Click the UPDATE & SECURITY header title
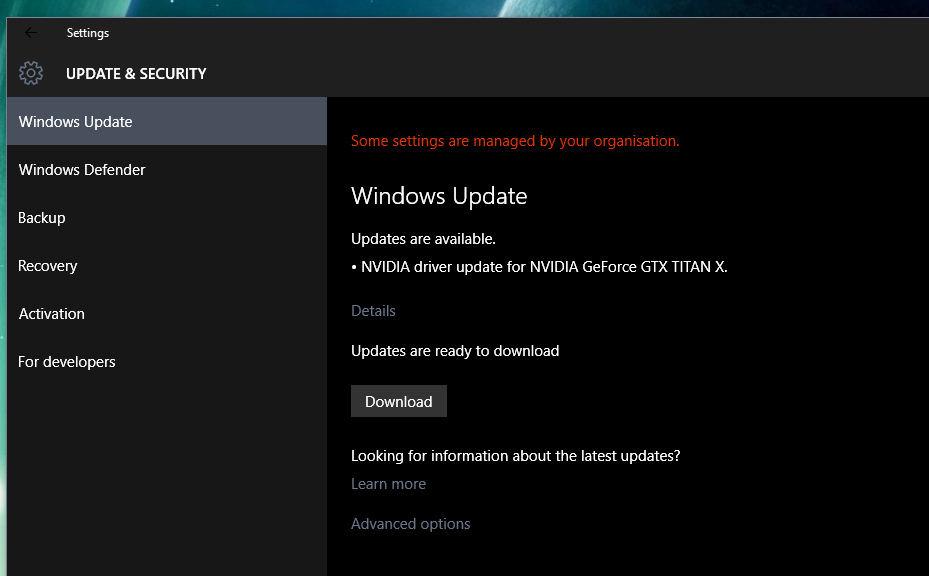This screenshot has width=929, height=576. [136, 73]
